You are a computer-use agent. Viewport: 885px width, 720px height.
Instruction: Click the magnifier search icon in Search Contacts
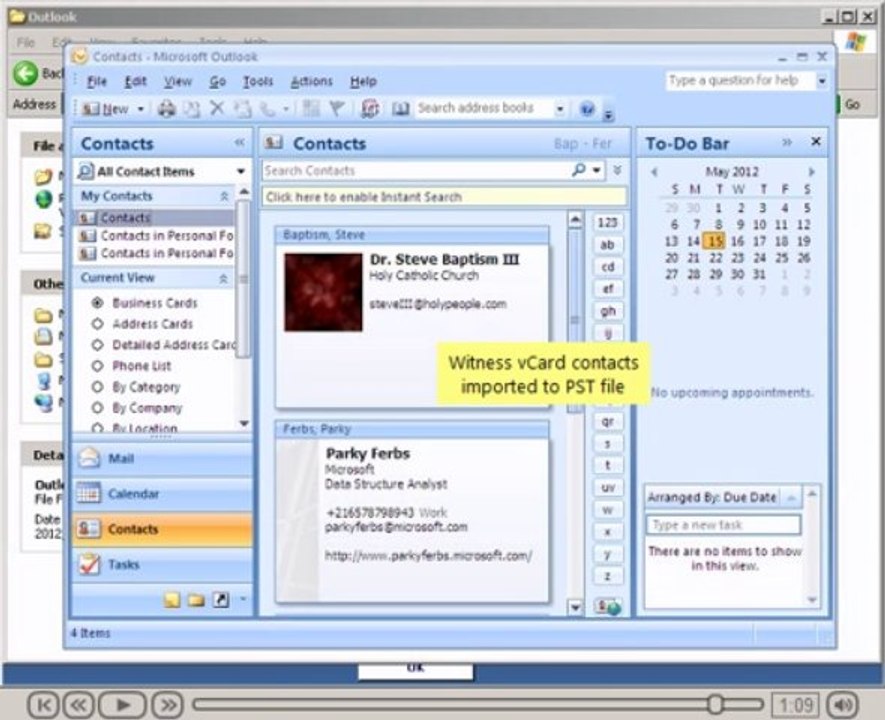(579, 169)
